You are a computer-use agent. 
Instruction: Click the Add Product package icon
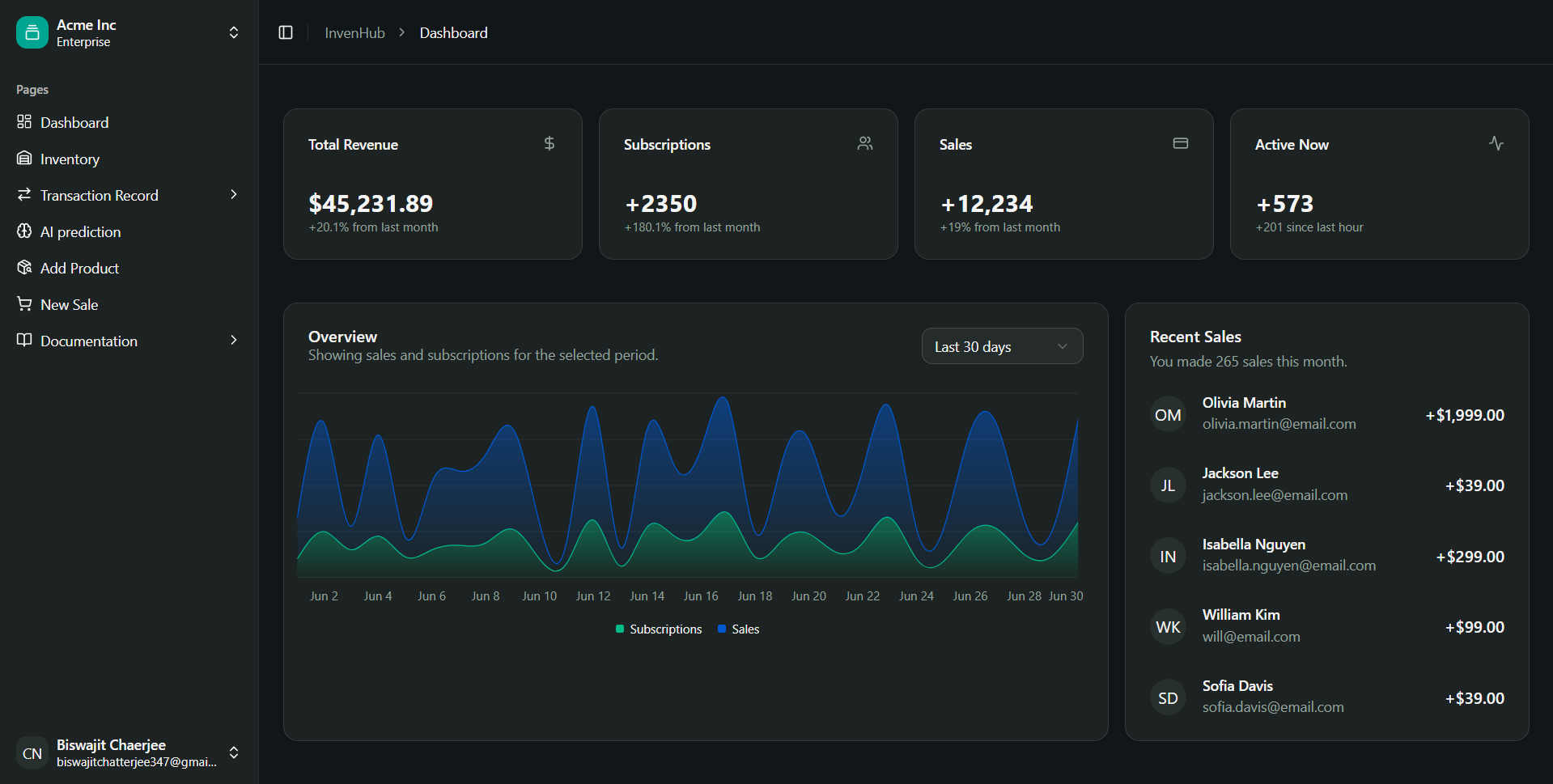[x=24, y=268]
